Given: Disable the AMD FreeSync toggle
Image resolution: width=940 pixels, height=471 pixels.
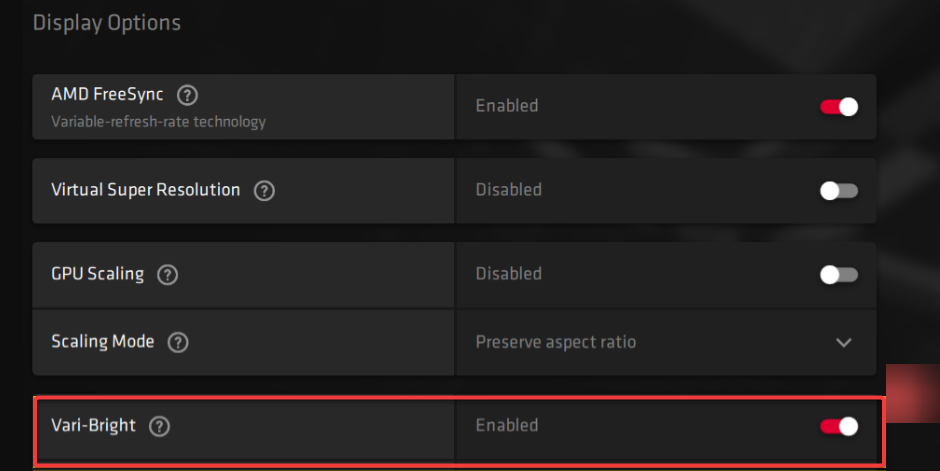Looking at the screenshot, I should point(839,107).
